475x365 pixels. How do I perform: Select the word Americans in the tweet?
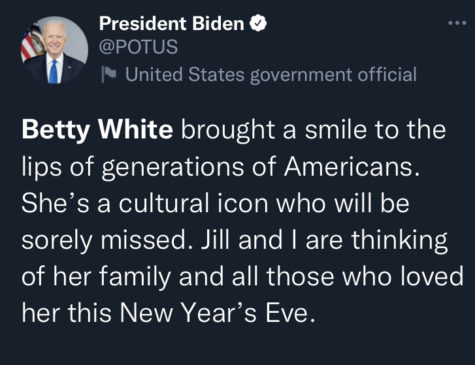coord(352,166)
